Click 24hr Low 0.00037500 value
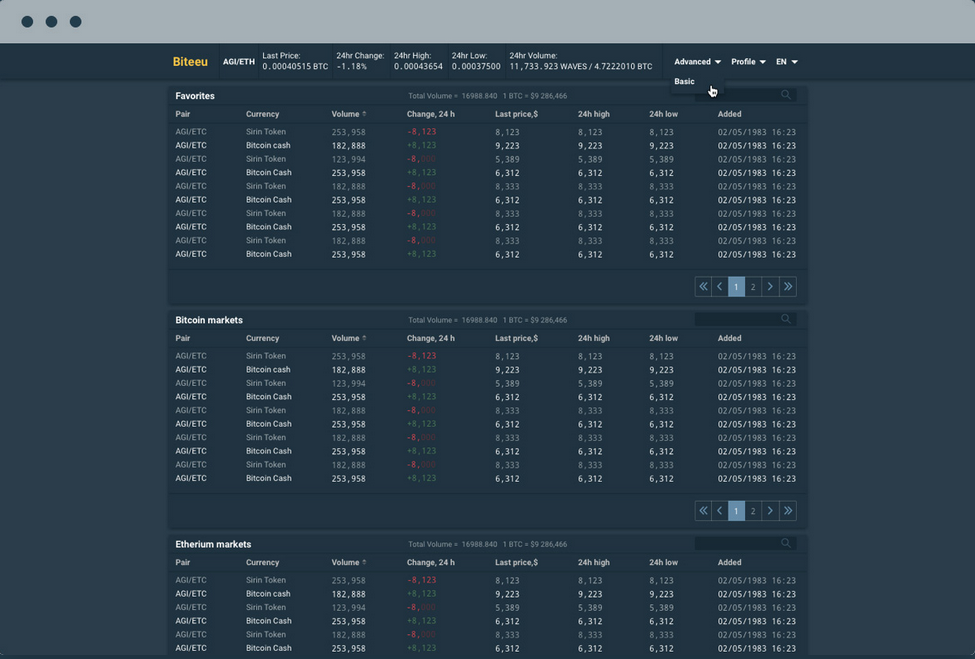The width and height of the screenshot is (975, 659). [x=476, y=67]
